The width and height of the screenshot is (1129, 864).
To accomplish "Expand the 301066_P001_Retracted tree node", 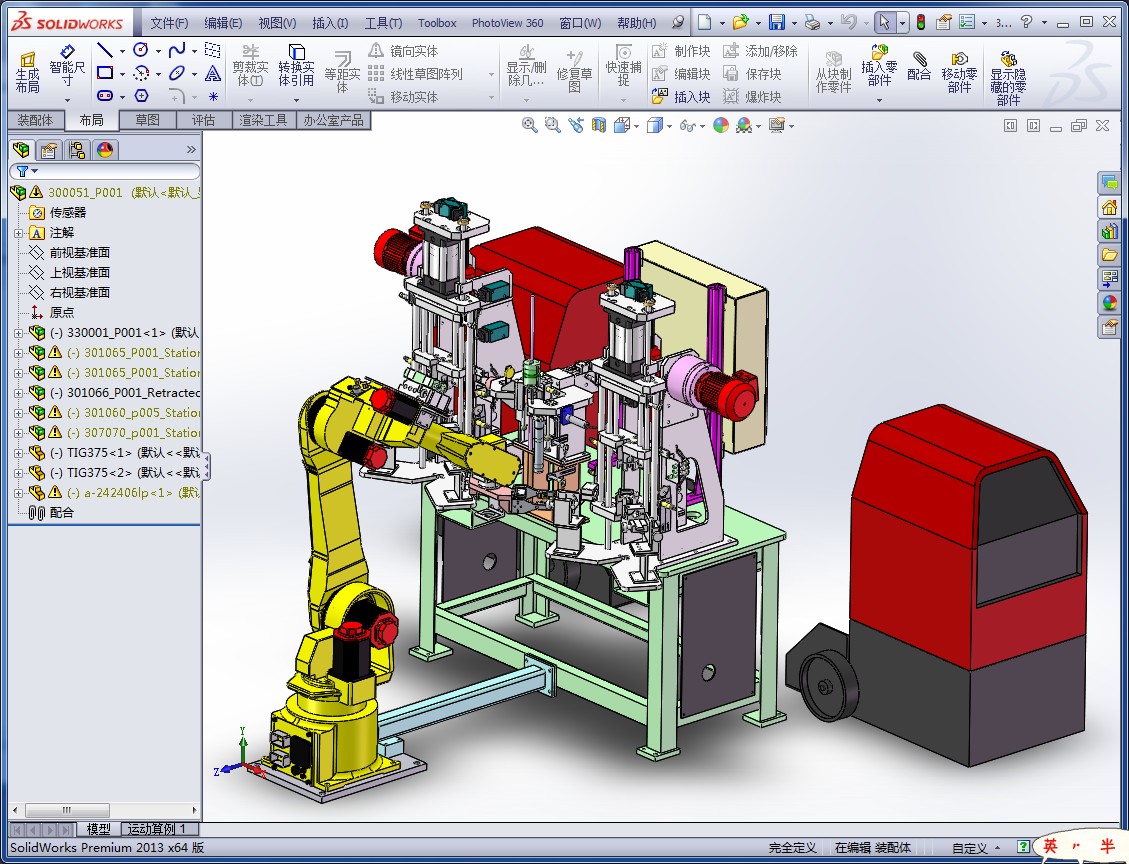I will pos(19,393).
